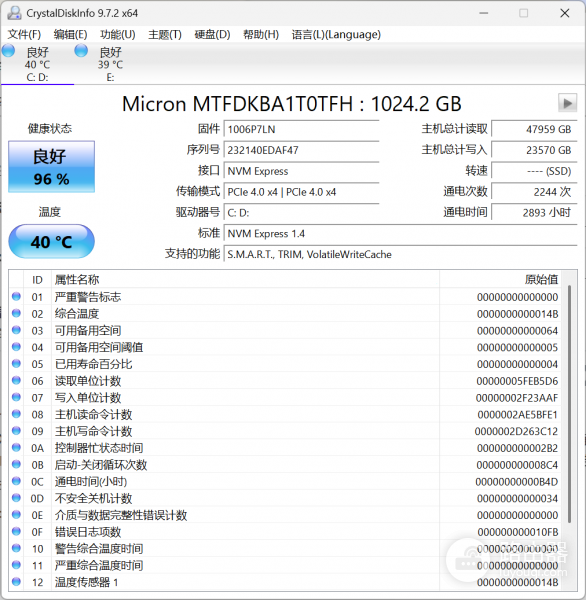
Task: Open the 编辑(E) menu
Action: click(70, 34)
